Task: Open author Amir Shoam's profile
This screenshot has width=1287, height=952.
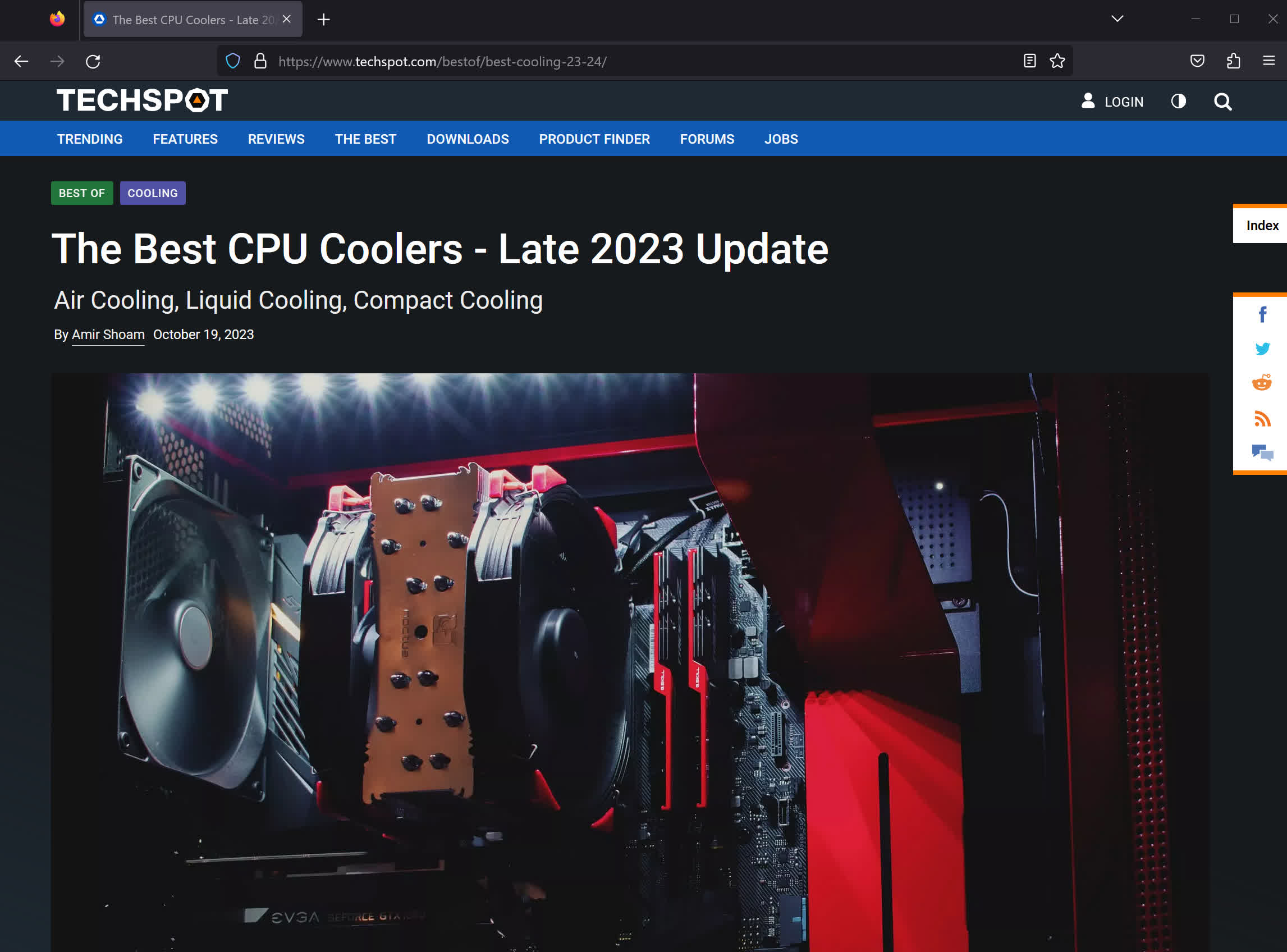Action: (x=108, y=335)
